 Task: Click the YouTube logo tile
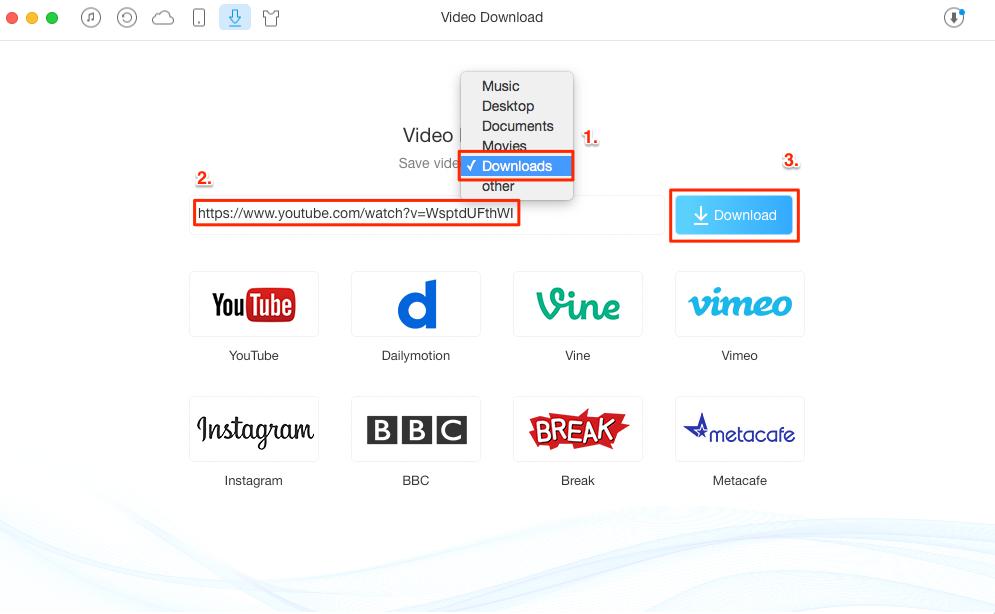click(x=254, y=304)
